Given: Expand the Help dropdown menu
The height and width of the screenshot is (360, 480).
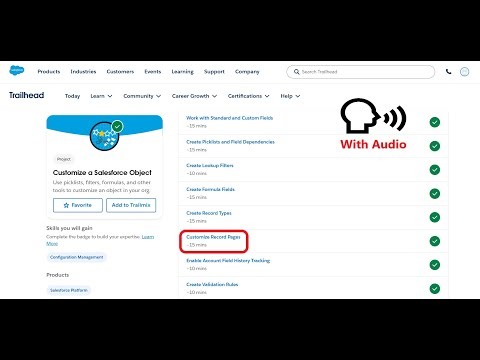Looking at the screenshot, I should point(290,96).
